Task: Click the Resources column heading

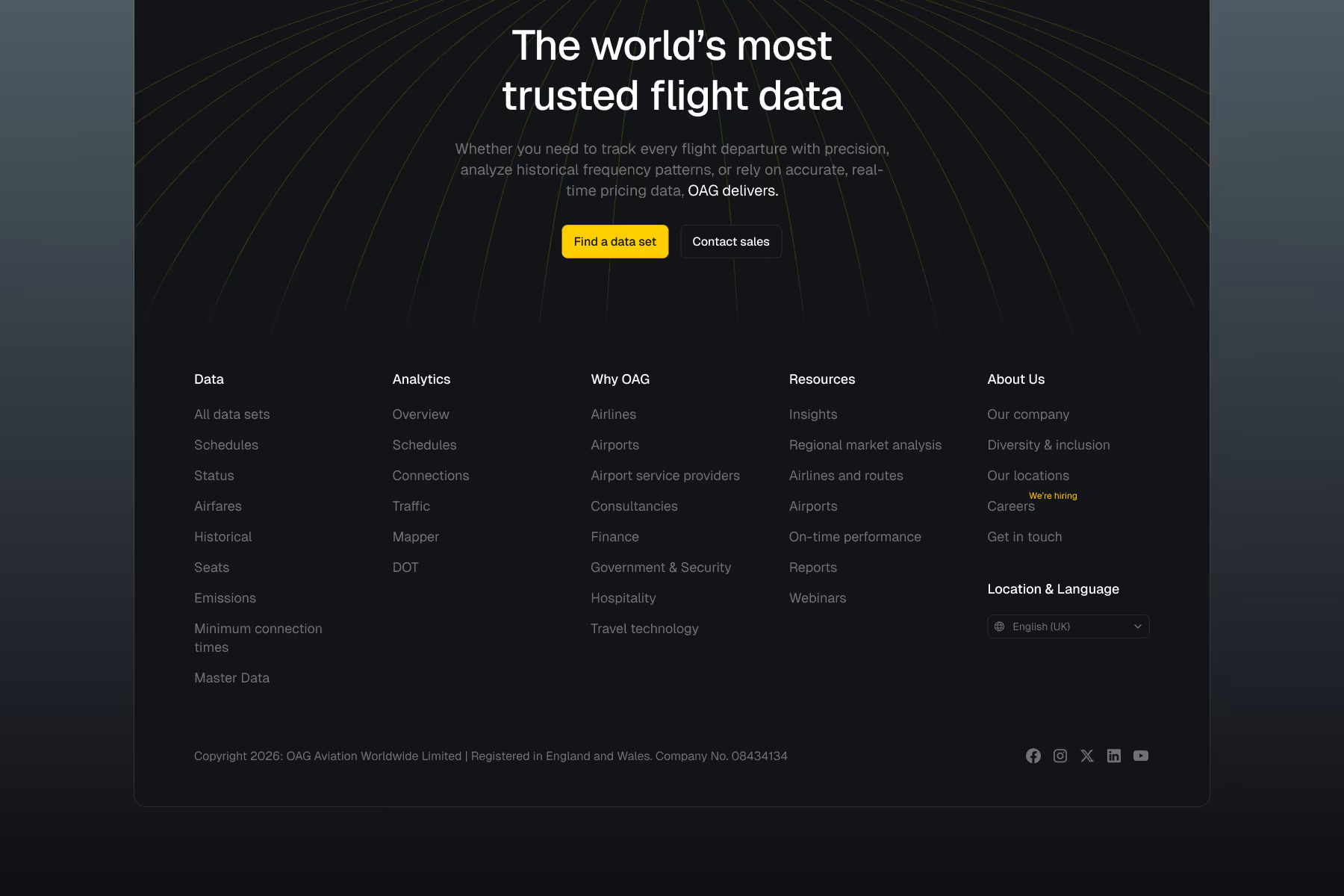Action: [822, 379]
